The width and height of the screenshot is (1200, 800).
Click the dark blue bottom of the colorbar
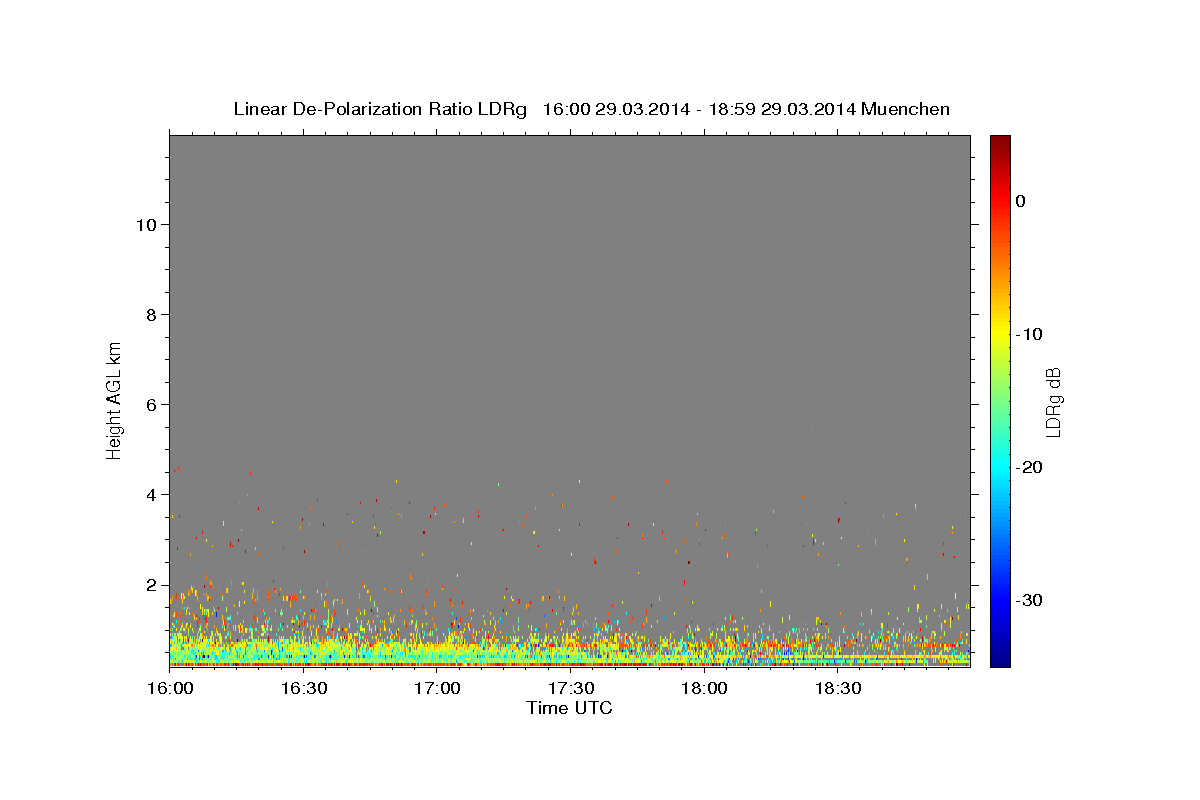[x=1000, y=657]
